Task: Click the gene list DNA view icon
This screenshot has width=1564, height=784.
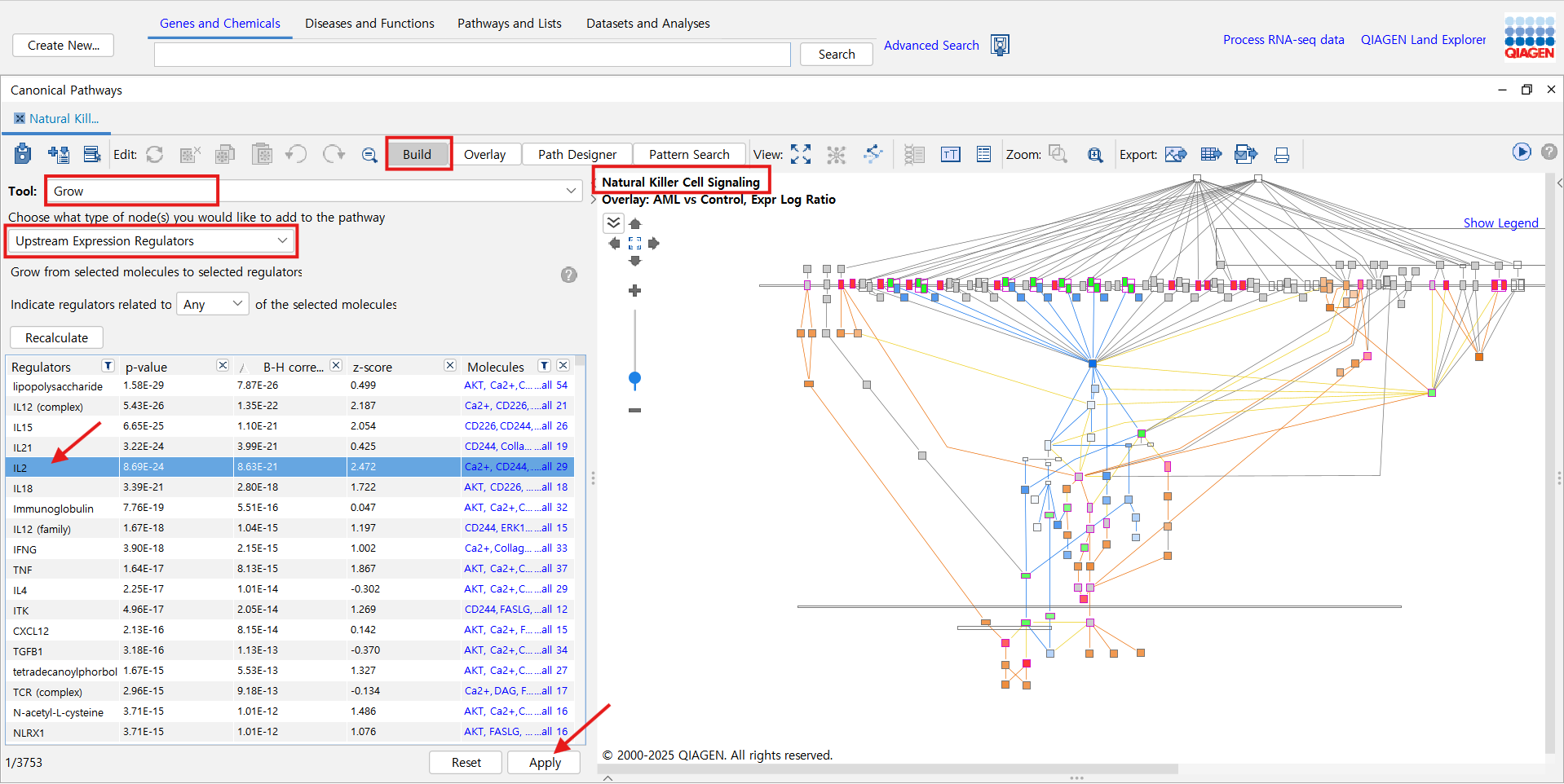Action: [914, 154]
